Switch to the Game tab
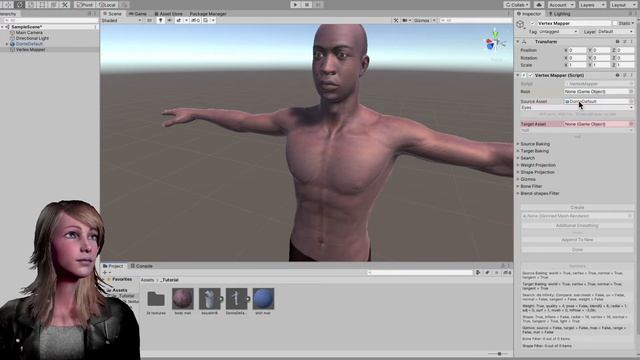The image size is (640, 360). (x=138, y=13)
